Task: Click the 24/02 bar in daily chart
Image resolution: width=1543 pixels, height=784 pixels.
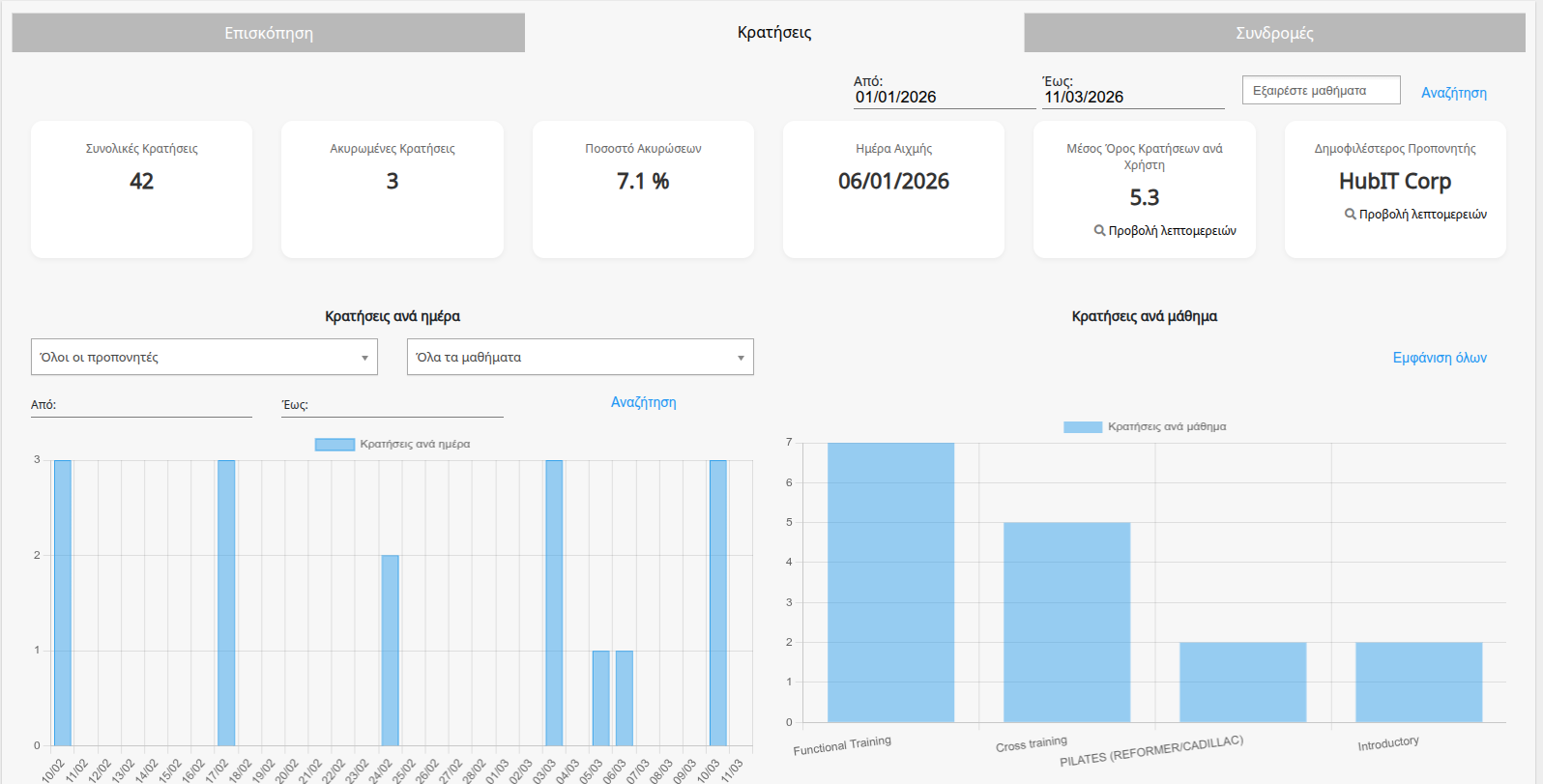Action: (390, 650)
